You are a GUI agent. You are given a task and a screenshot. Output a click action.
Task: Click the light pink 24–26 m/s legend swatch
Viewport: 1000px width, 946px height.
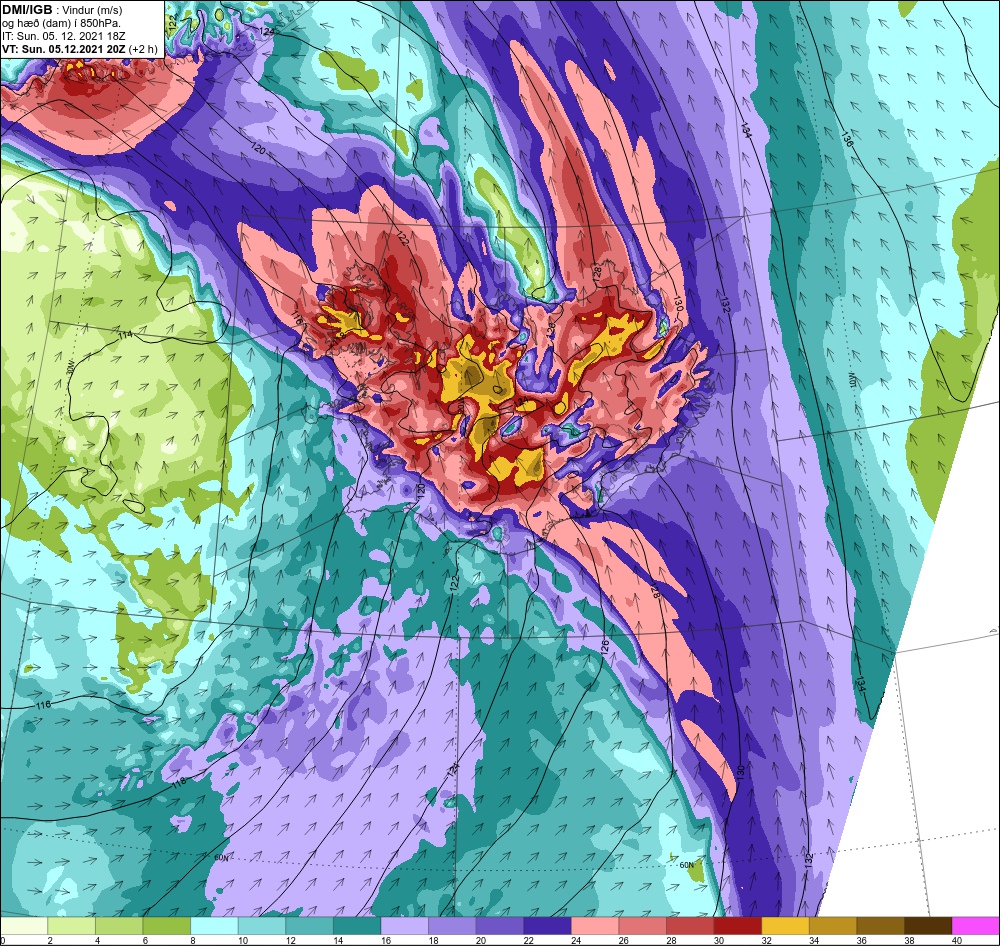[x=594, y=926]
